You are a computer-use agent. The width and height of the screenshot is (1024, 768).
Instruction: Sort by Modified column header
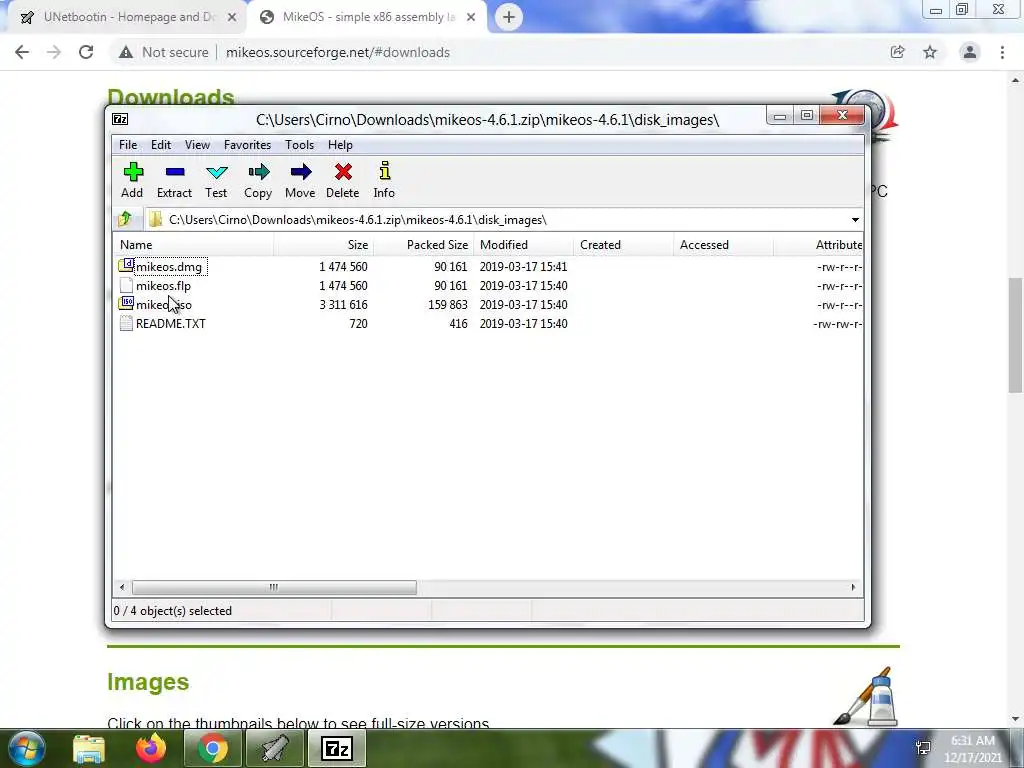pos(523,245)
